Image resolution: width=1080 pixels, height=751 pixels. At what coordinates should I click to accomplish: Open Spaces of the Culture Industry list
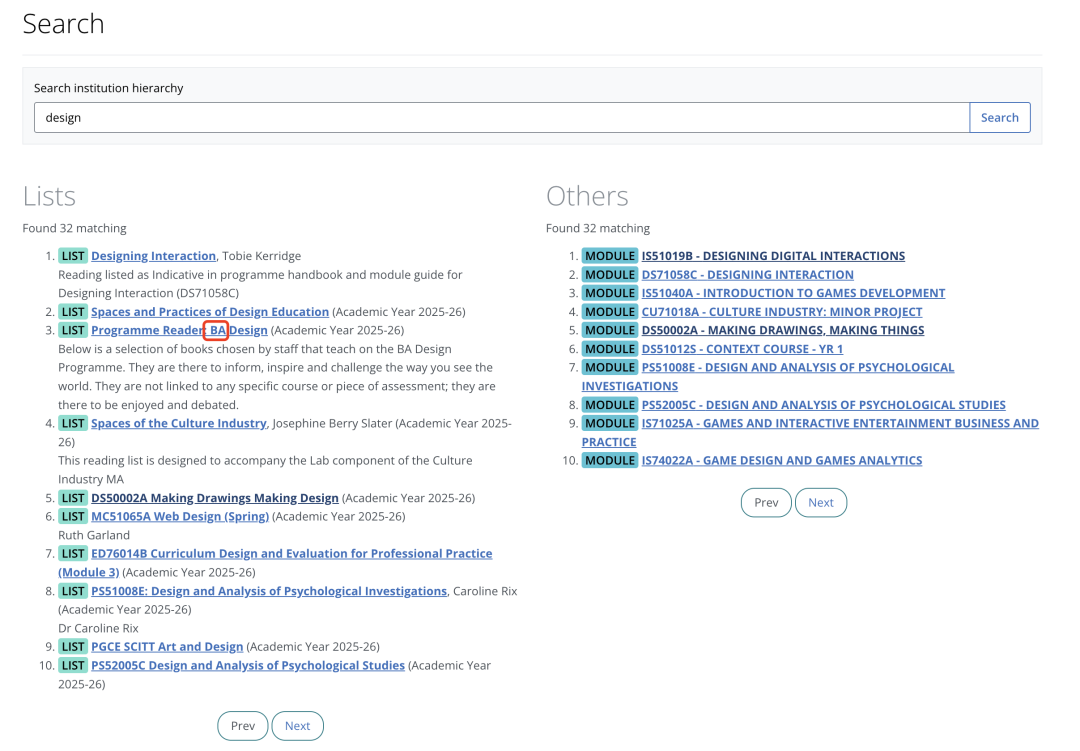(x=178, y=423)
